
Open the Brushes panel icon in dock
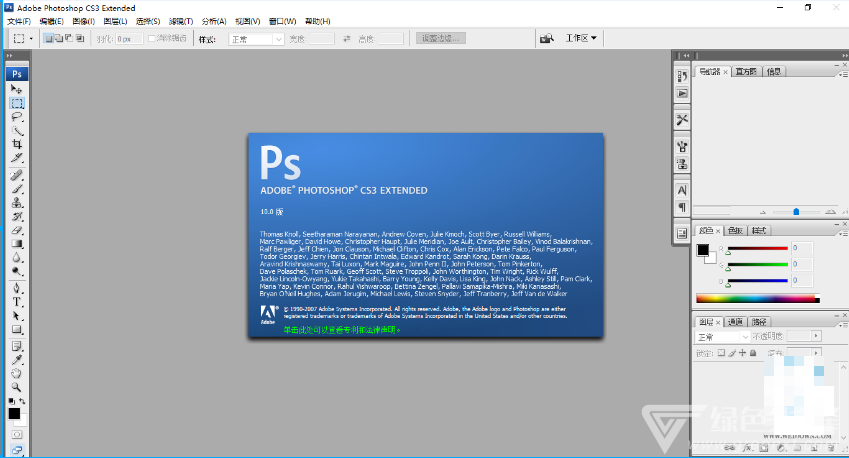682,146
